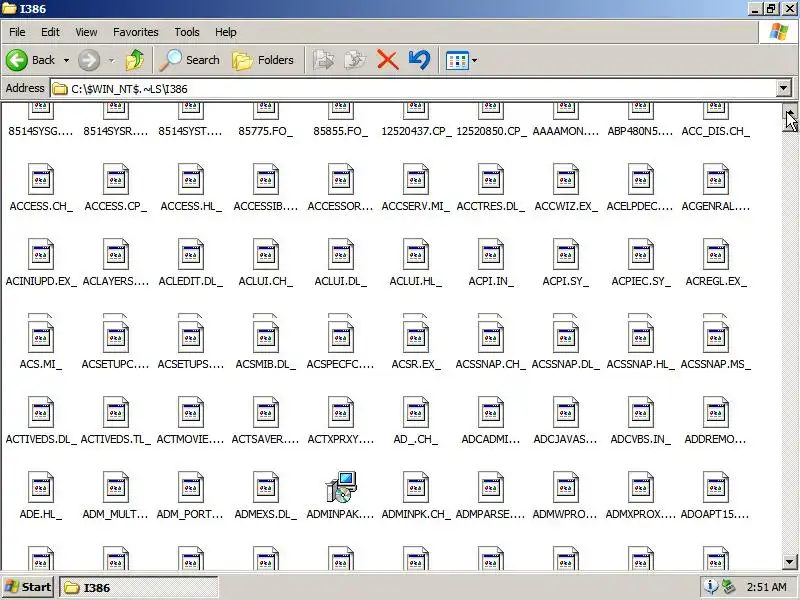The image size is (800, 600).
Task: Click the green Back arrow icon
Action: coord(17,60)
